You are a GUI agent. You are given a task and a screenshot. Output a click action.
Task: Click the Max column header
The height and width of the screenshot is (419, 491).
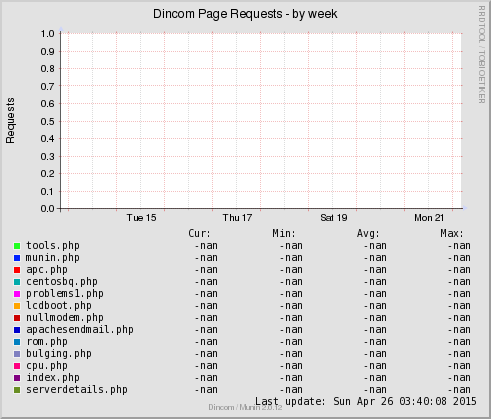[452, 233]
